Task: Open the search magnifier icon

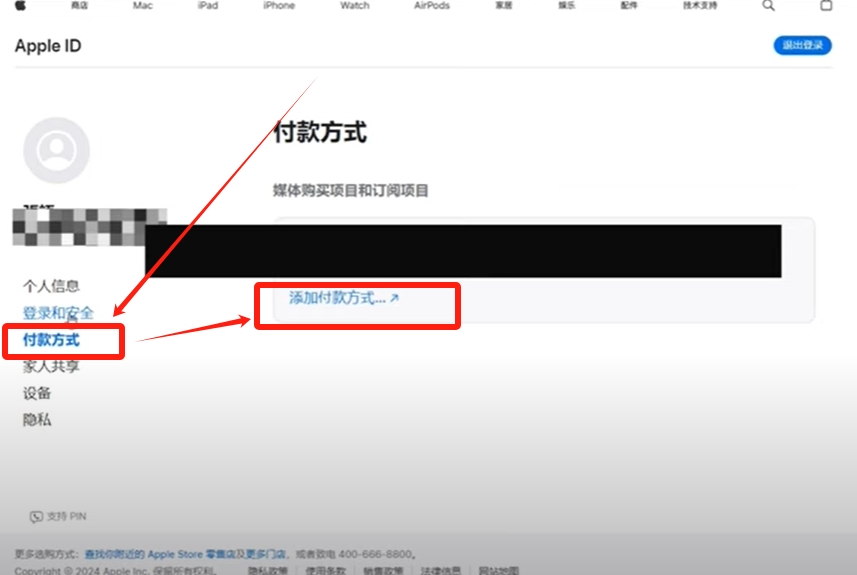Action: tap(768, 5)
